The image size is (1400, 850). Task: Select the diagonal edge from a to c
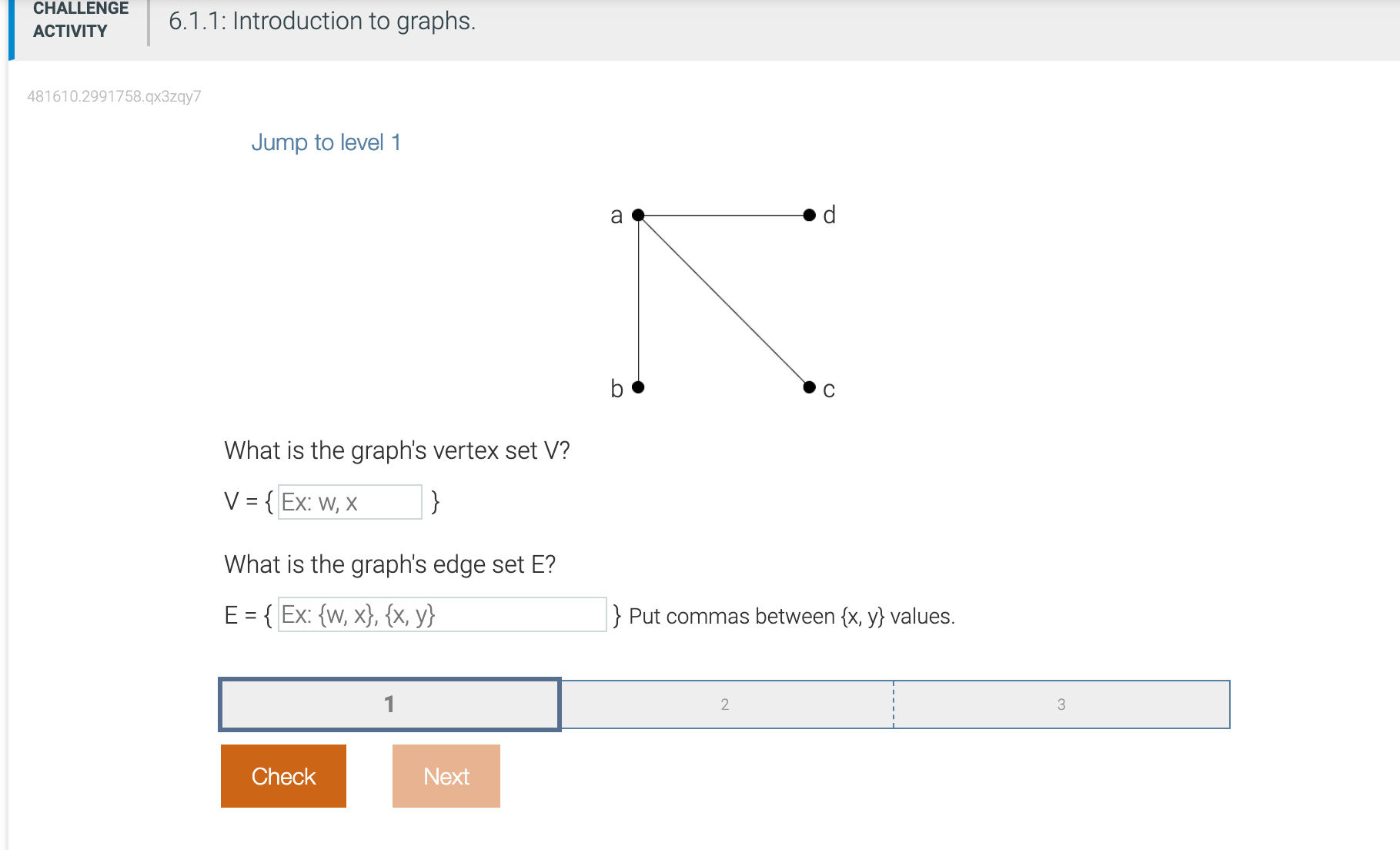click(x=723, y=300)
